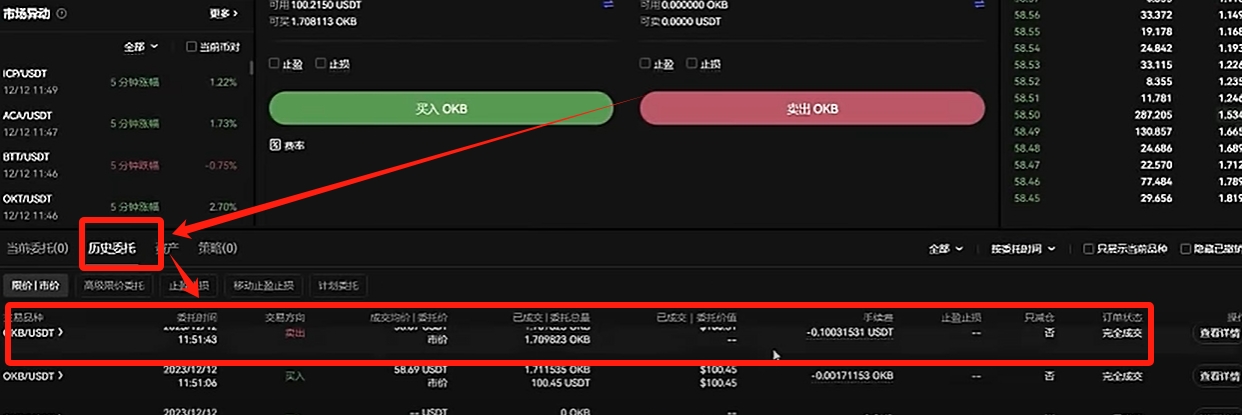Check 止损 in the buy panel

(x=321, y=63)
